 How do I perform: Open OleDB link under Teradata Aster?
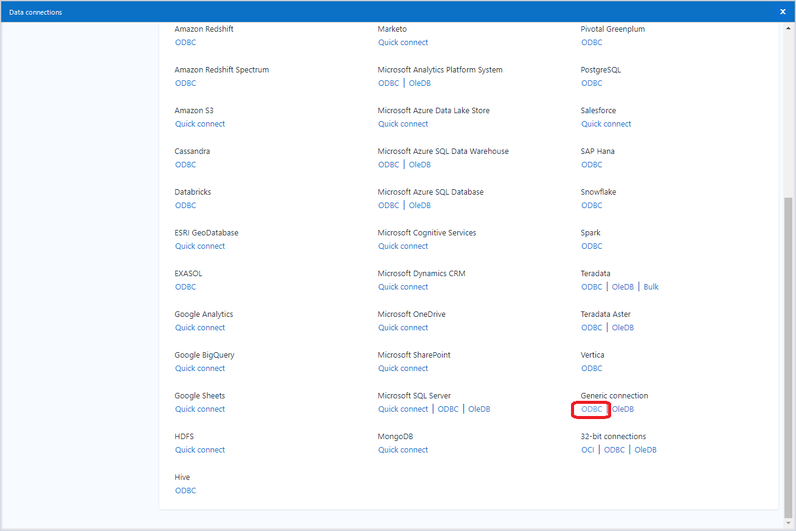pyautogui.click(x=623, y=327)
